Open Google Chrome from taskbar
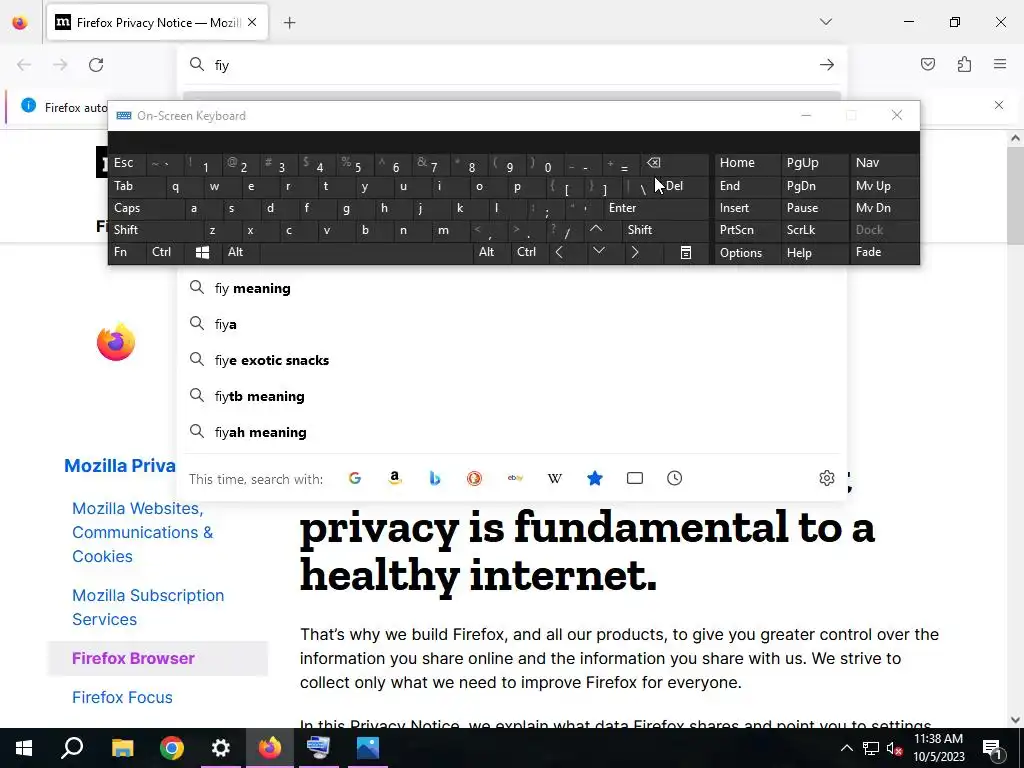1024x768 pixels. (172, 748)
